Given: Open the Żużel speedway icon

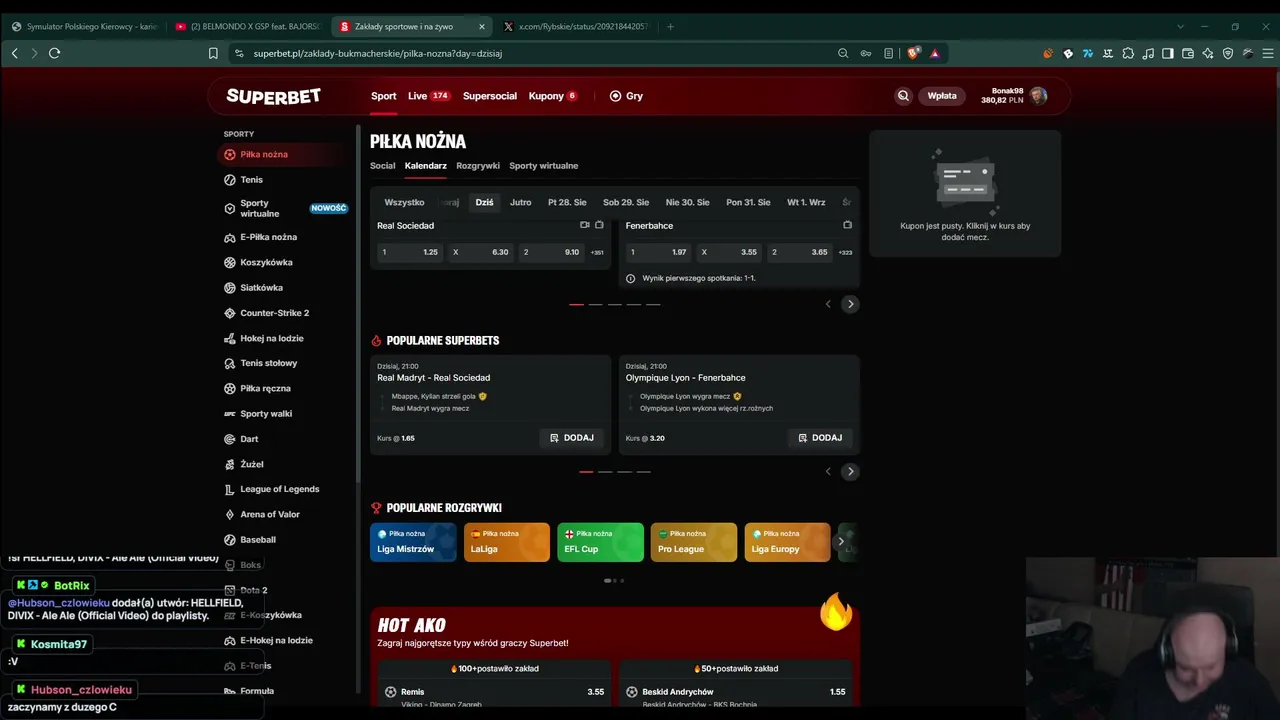Looking at the screenshot, I should 230,464.
